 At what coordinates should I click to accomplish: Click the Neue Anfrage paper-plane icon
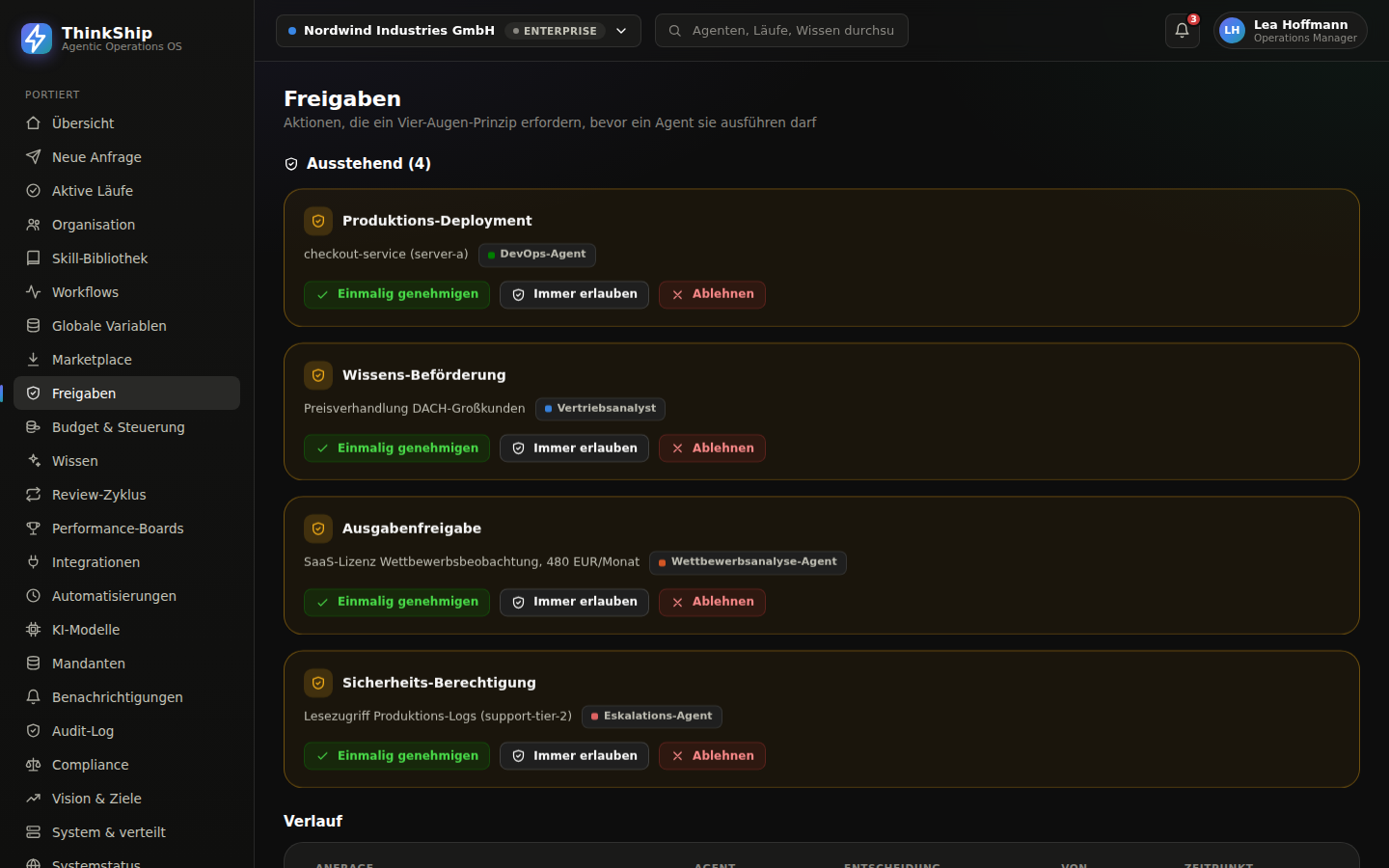pos(34,157)
